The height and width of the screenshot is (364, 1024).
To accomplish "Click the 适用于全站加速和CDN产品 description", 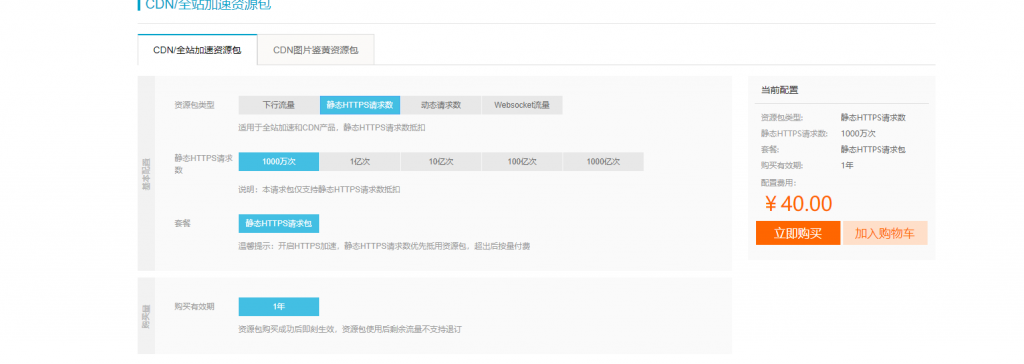I will [x=332, y=127].
